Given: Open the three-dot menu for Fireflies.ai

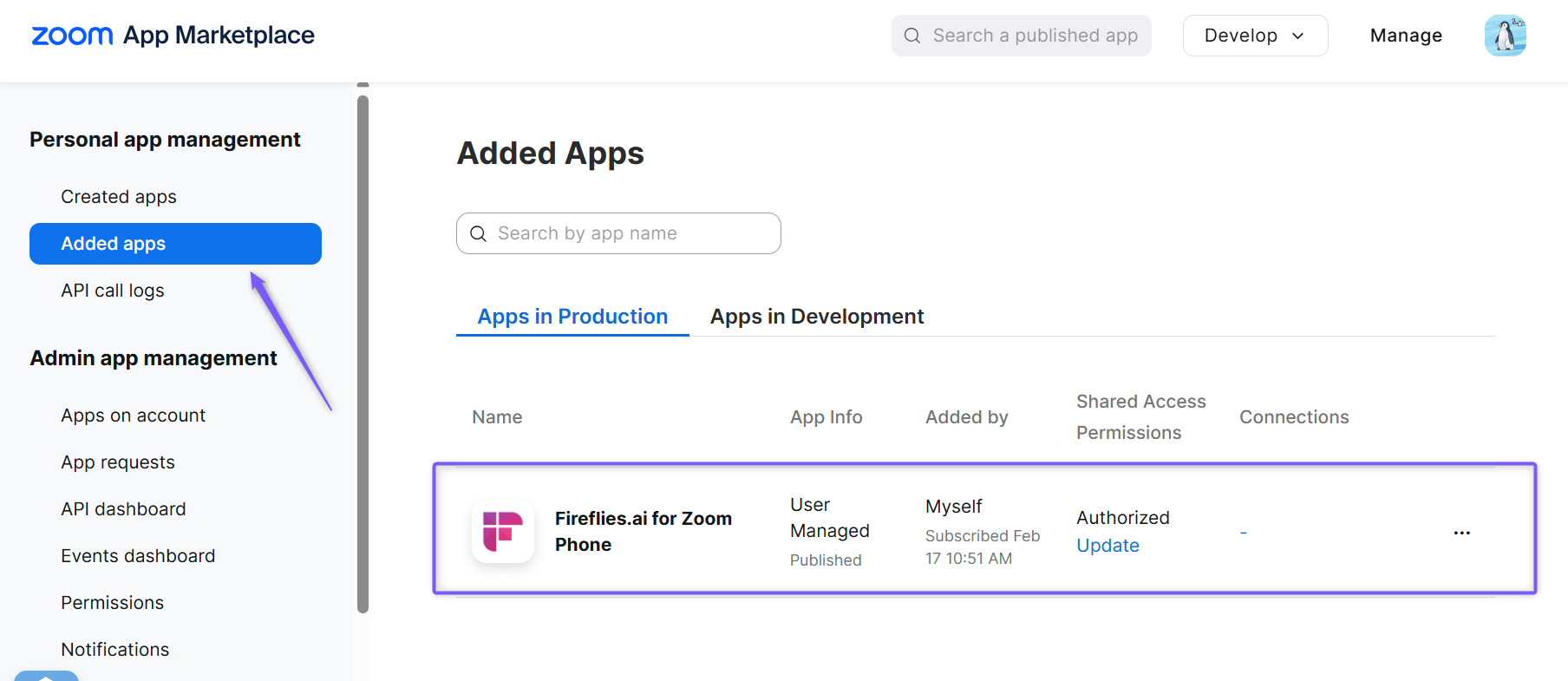Looking at the screenshot, I should 1461,533.
